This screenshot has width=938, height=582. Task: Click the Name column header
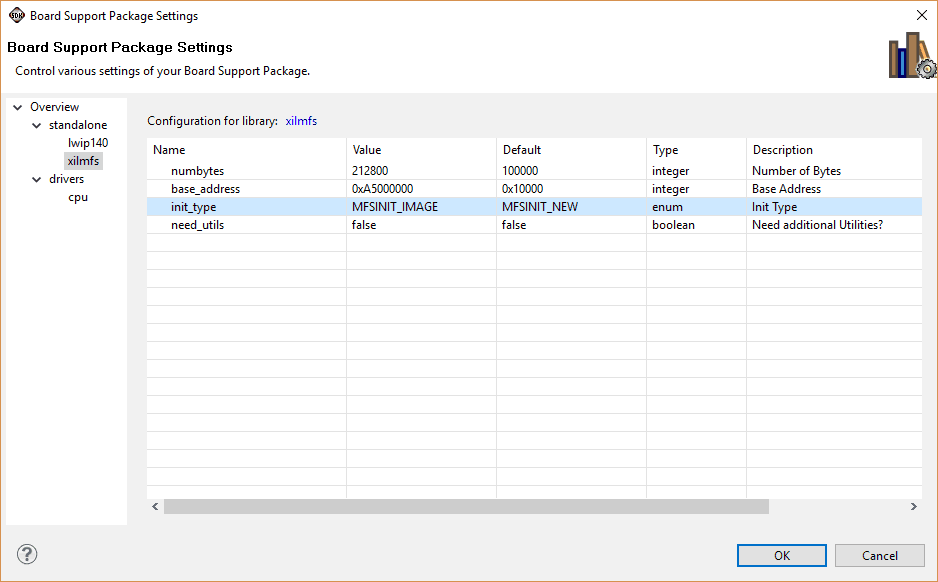(x=246, y=150)
